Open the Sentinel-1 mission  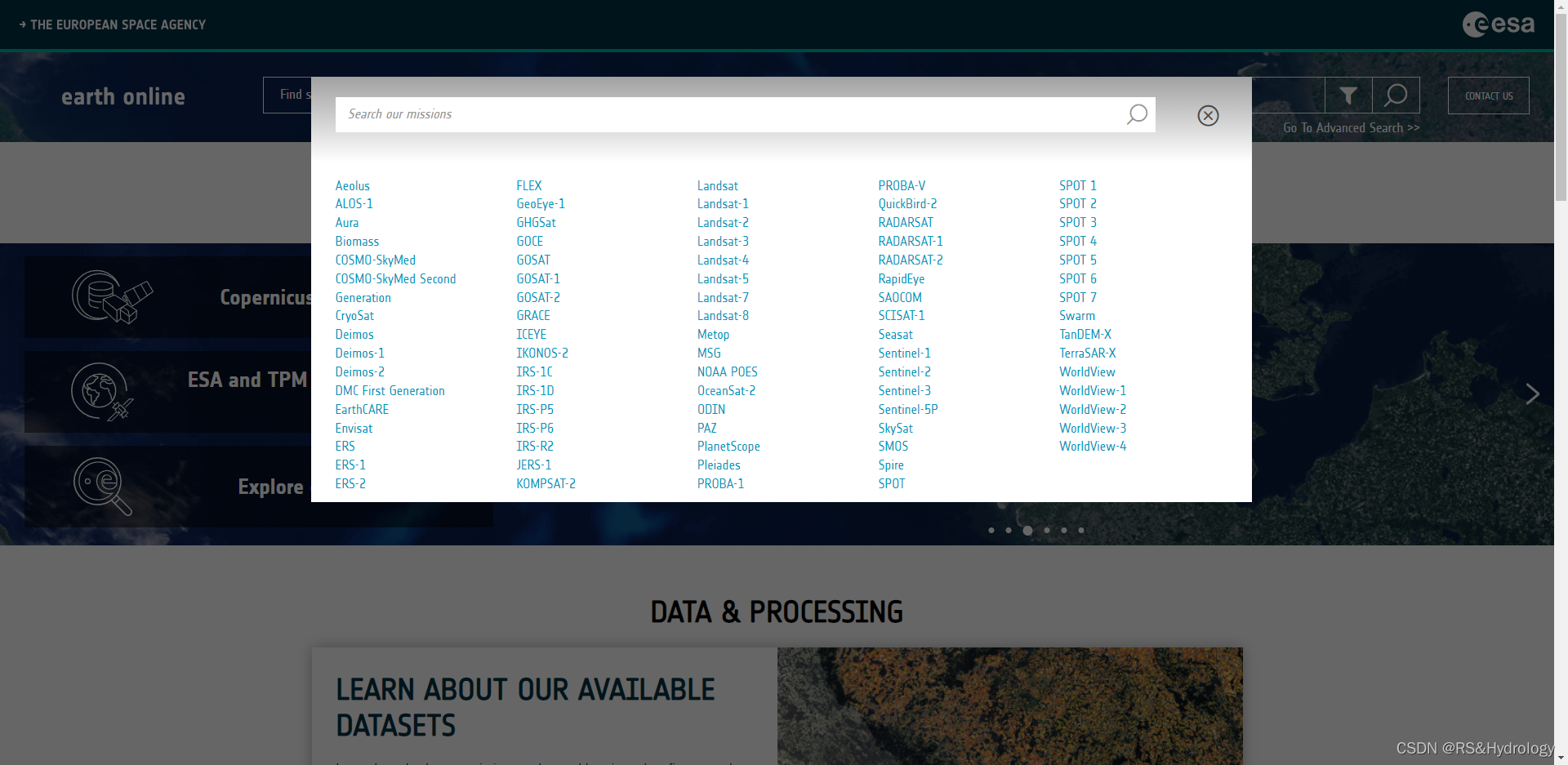[x=904, y=354]
